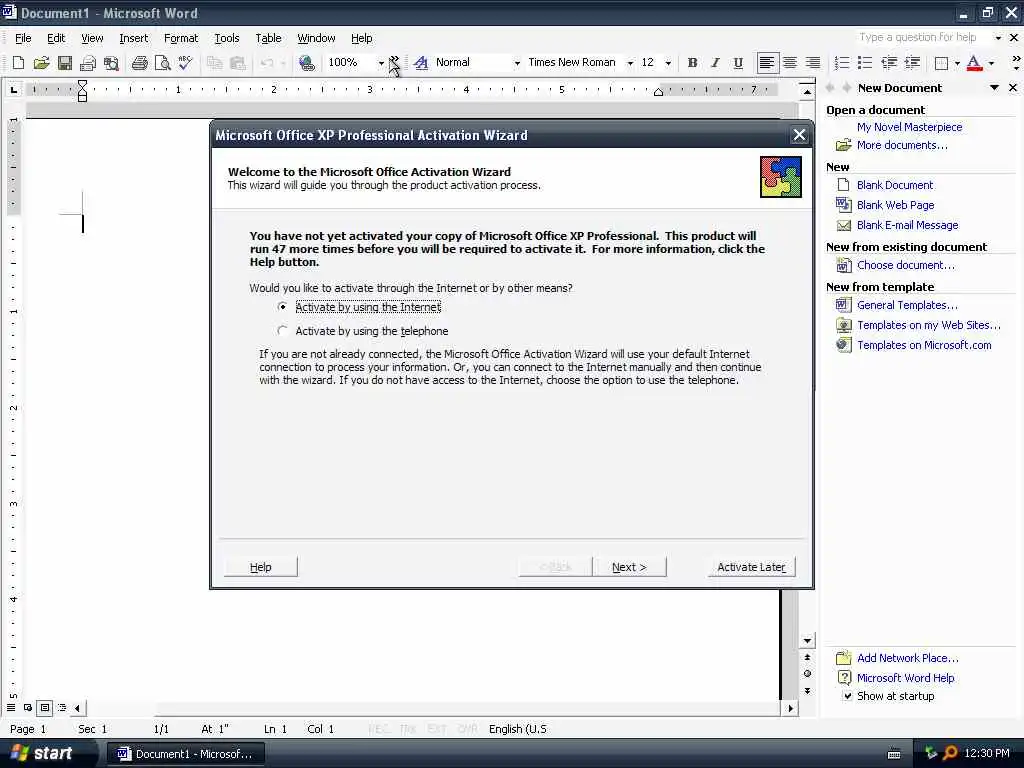Click the ruler tab selector
Viewport: 1024px width, 768px height.
click(13, 89)
